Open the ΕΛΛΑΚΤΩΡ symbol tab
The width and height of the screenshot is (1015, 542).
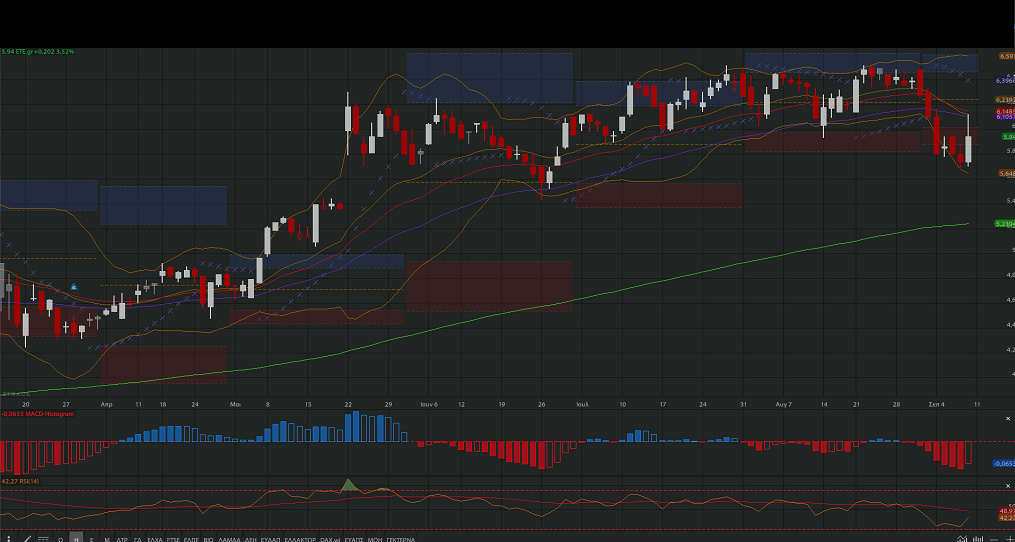click(300, 539)
